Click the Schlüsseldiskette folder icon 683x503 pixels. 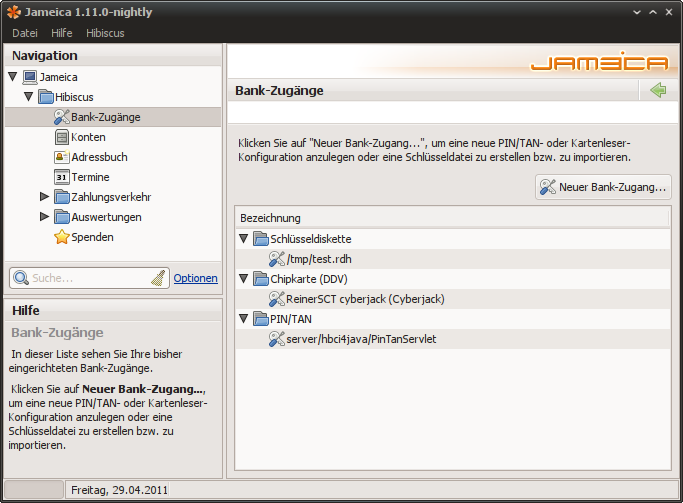point(261,239)
